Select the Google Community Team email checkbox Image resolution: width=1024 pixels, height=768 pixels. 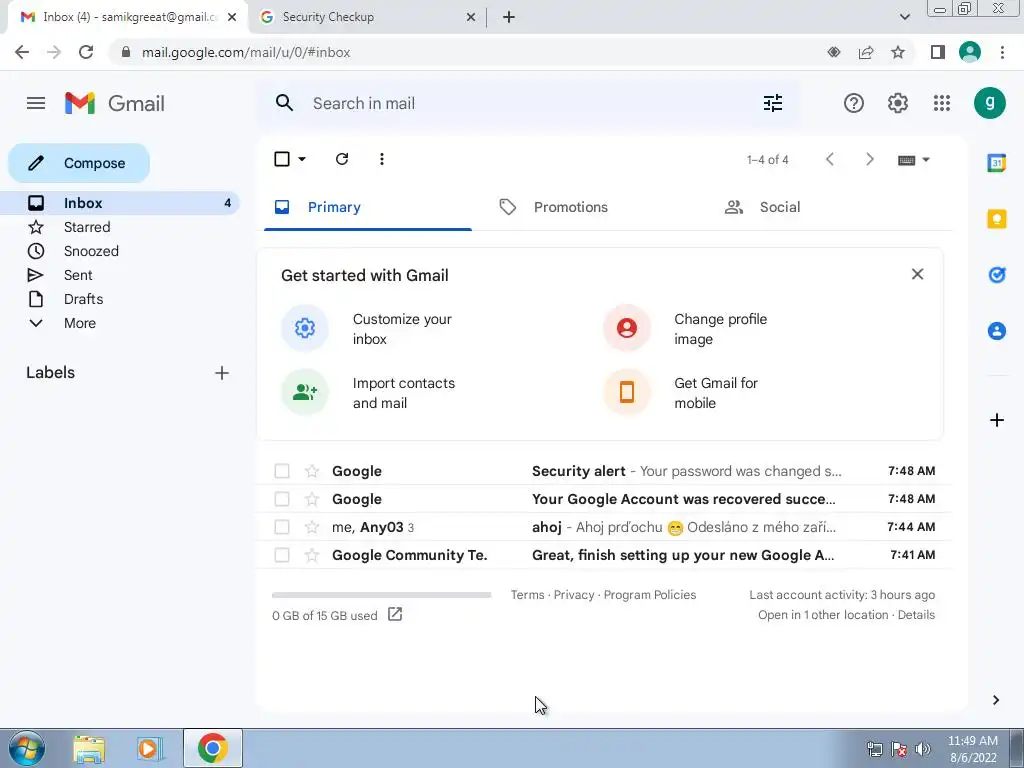[282, 555]
